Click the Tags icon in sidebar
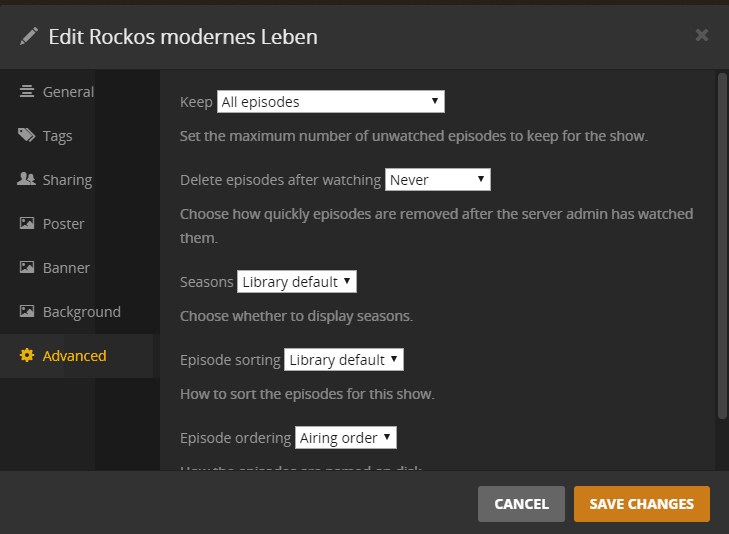The width and height of the screenshot is (729, 534). [27, 136]
